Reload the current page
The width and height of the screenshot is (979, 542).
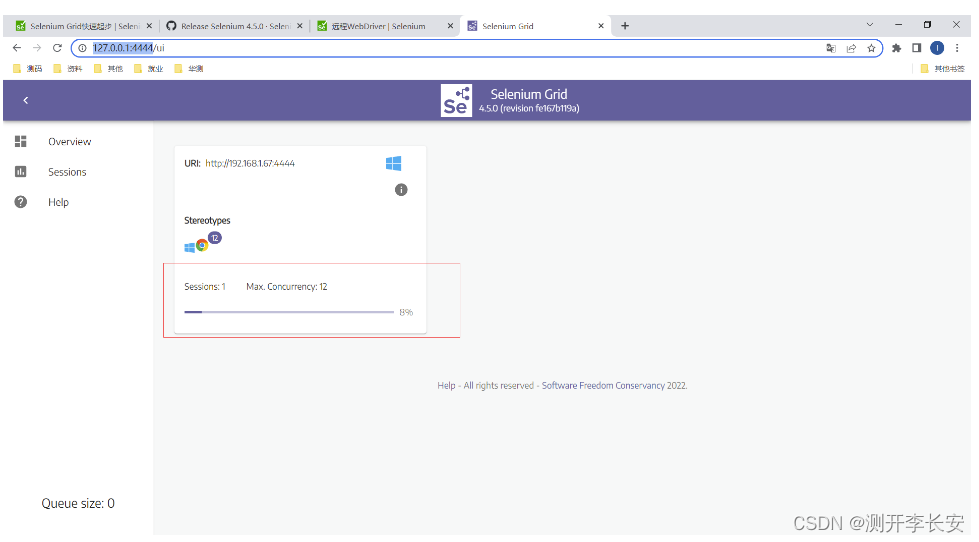(57, 48)
